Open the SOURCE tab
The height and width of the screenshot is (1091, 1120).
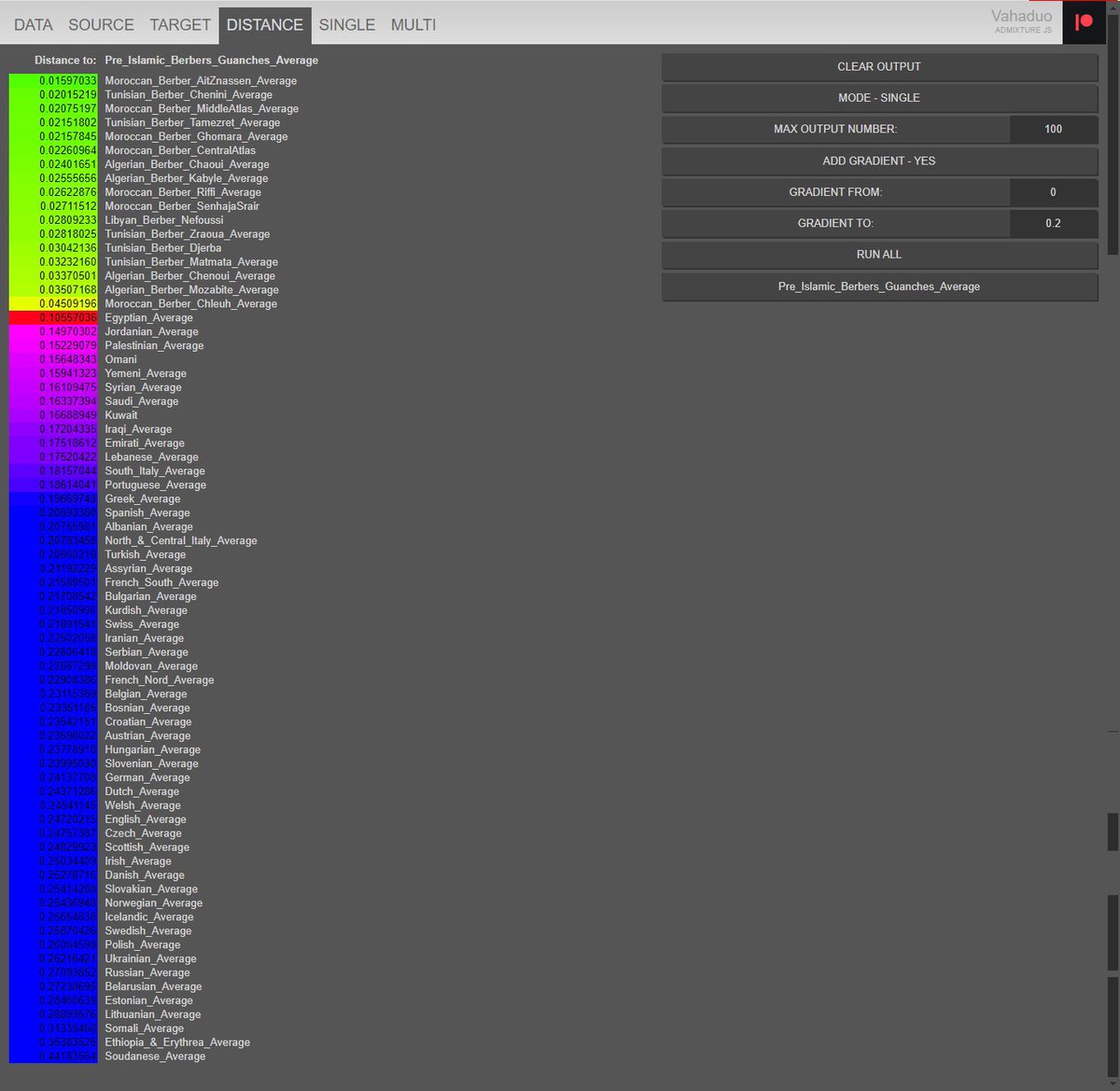coord(101,25)
